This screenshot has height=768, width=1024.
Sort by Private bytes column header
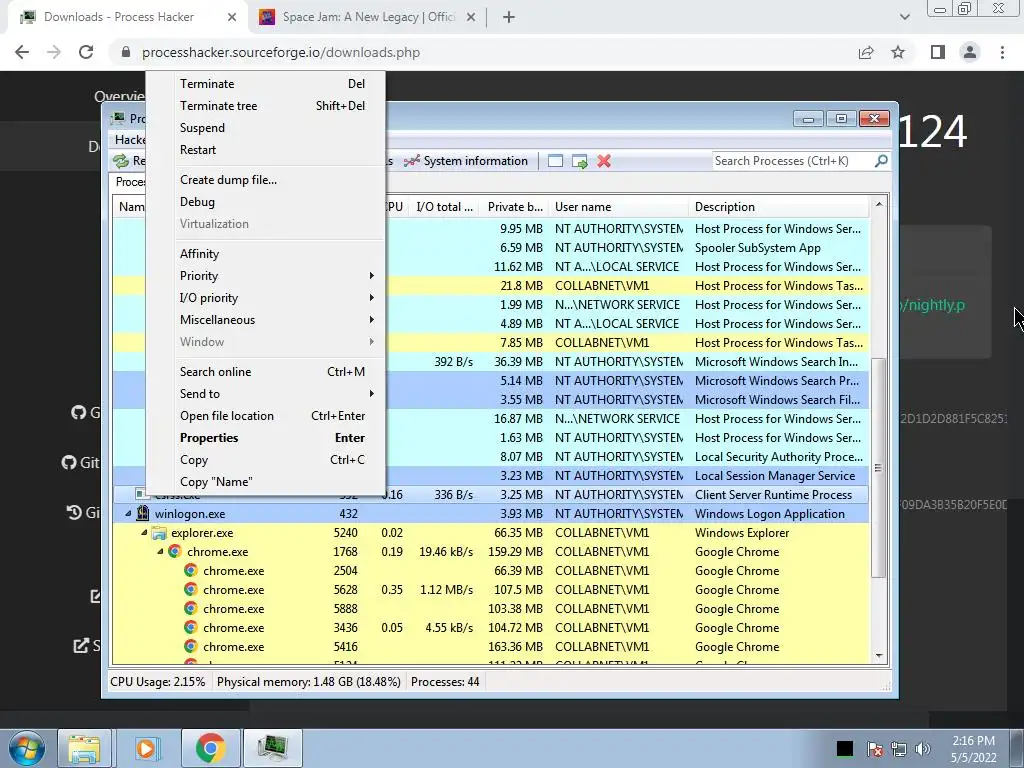pos(515,207)
